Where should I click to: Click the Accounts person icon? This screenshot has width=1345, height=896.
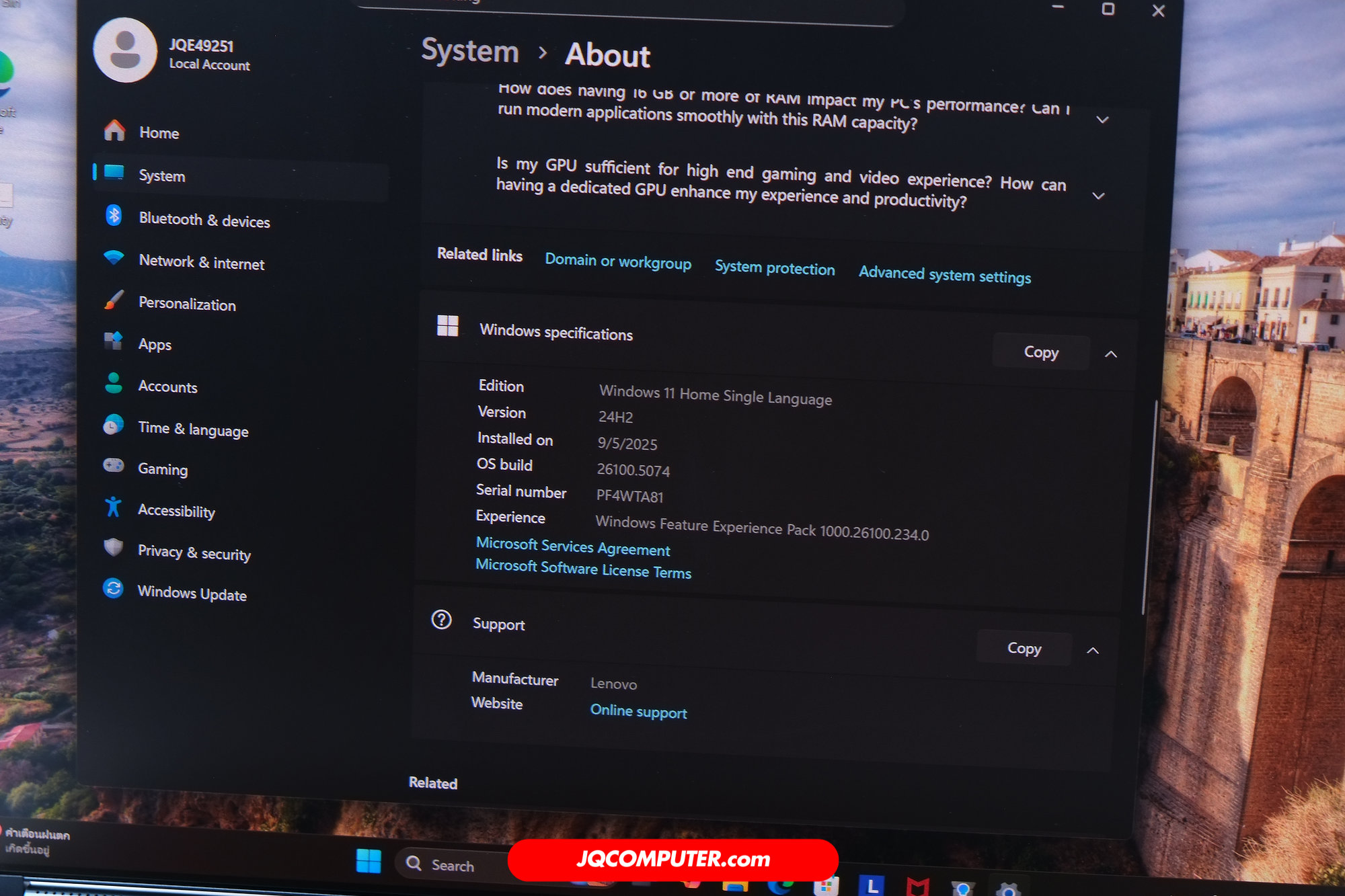[x=114, y=383]
